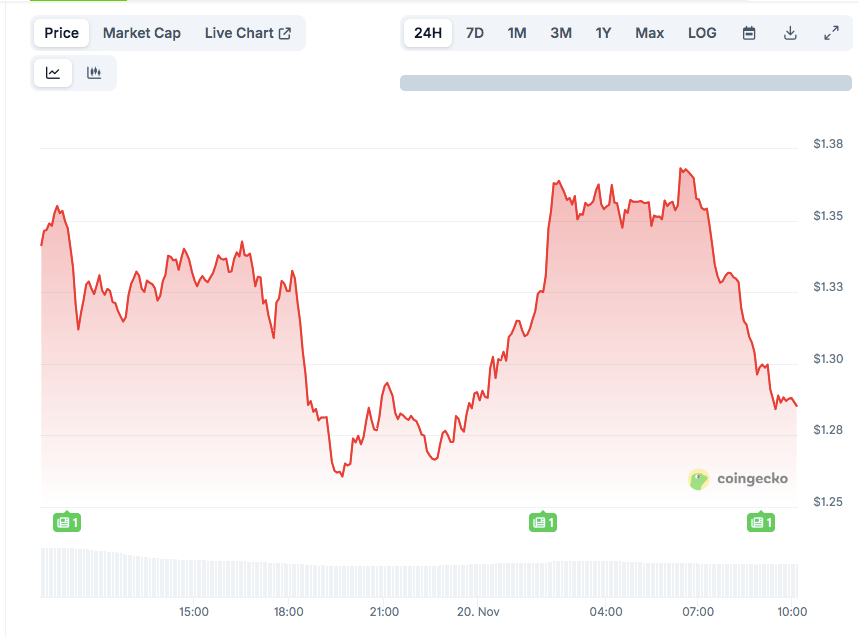This screenshot has width=858, height=637.
Task: Select the Price tab
Action: (x=61, y=33)
